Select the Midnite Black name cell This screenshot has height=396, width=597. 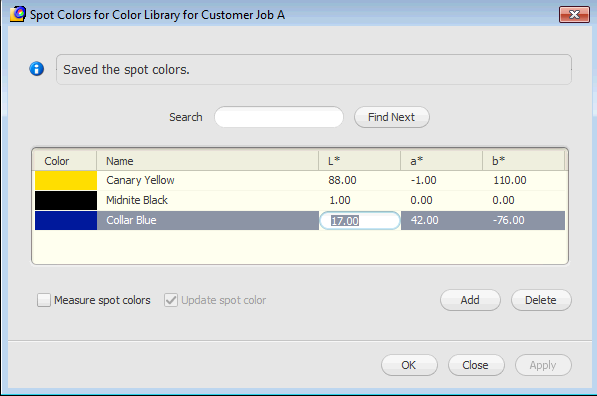208,200
